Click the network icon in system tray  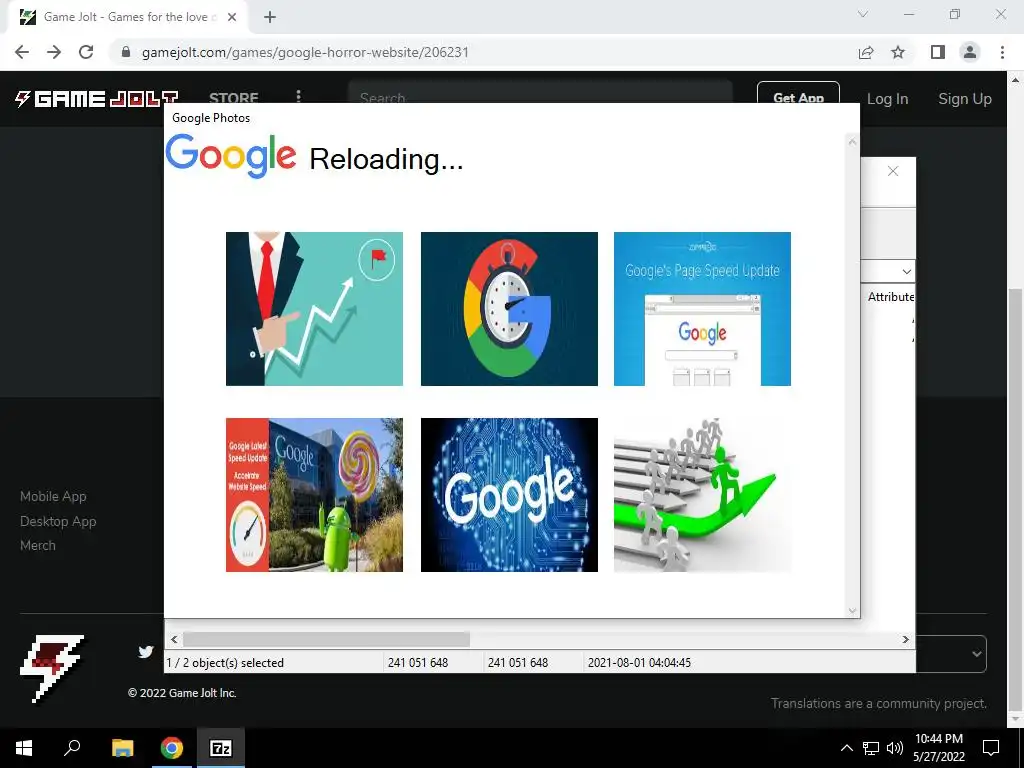871,748
